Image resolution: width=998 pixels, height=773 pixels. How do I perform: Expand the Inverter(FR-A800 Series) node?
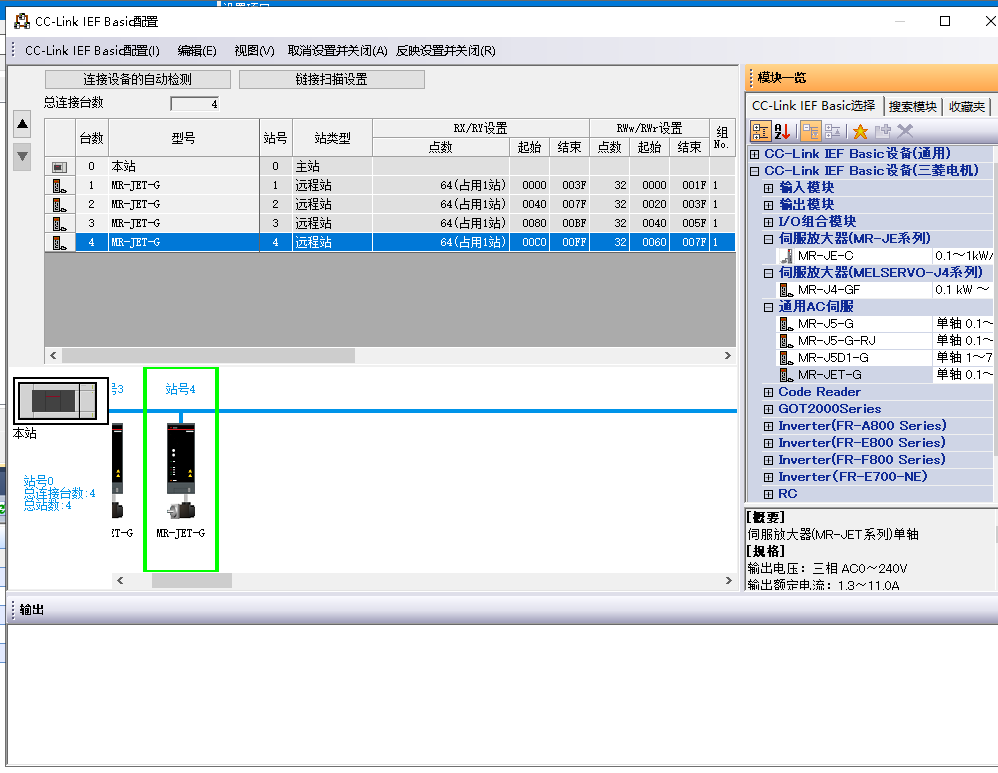(x=769, y=426)
